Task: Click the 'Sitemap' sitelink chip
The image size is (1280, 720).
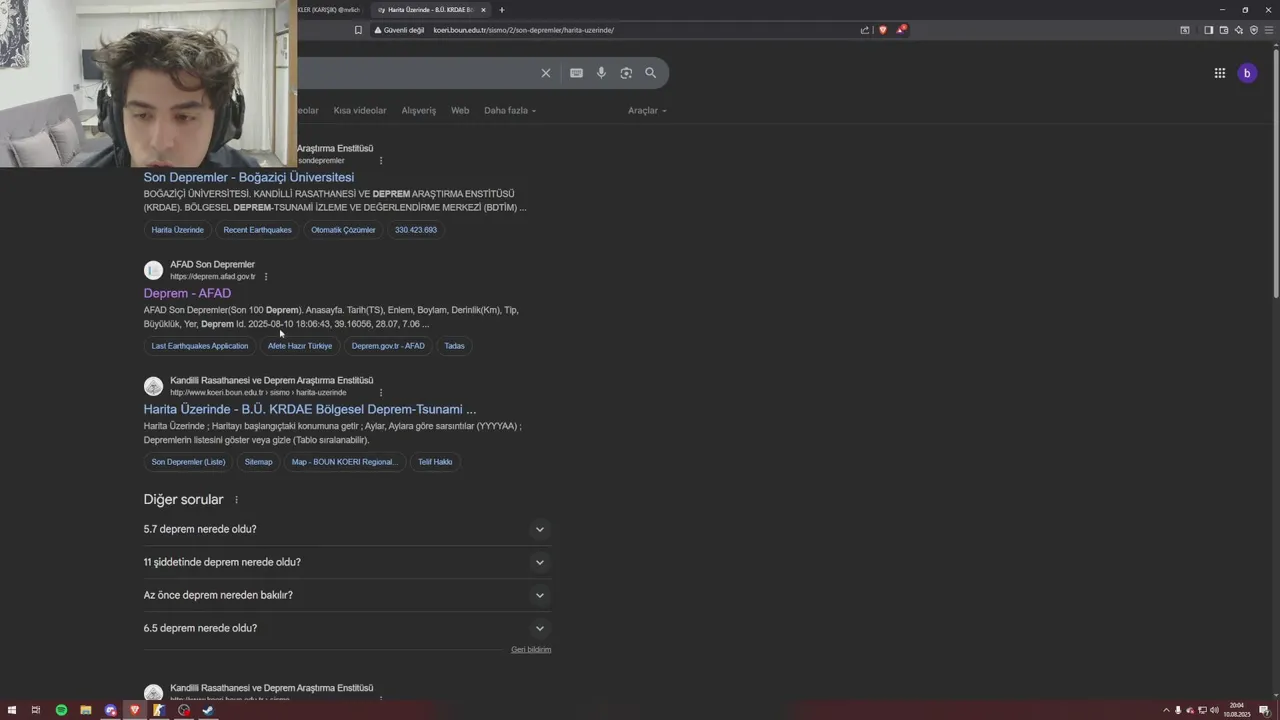Action: pos(259,462)
